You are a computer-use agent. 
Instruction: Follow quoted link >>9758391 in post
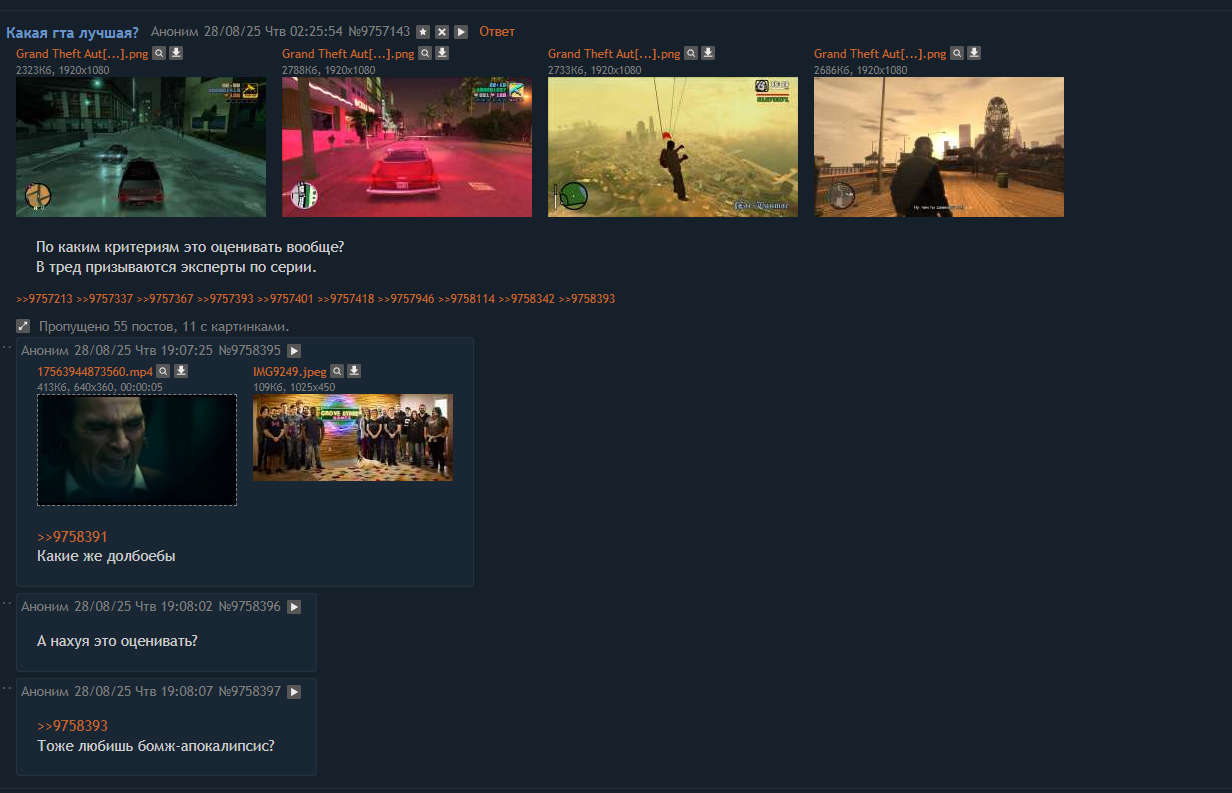[72, 537]
